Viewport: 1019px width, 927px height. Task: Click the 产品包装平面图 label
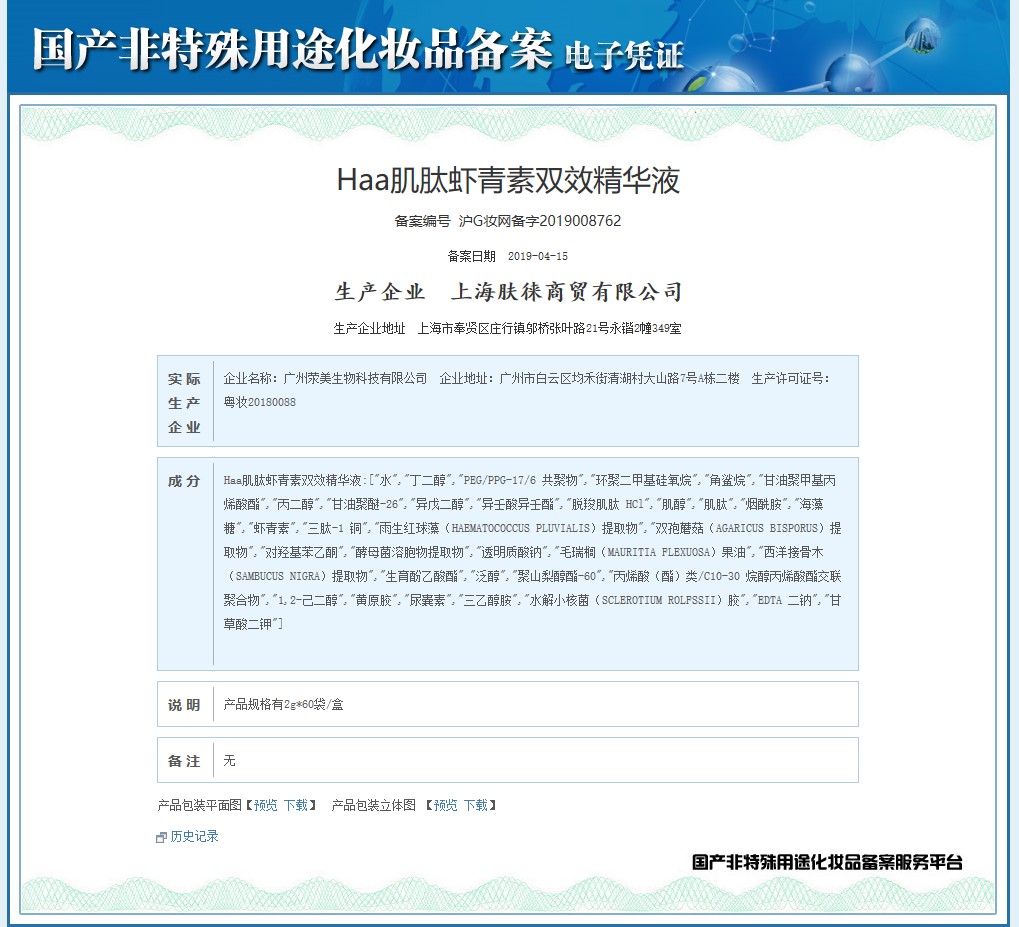(200, 805)
